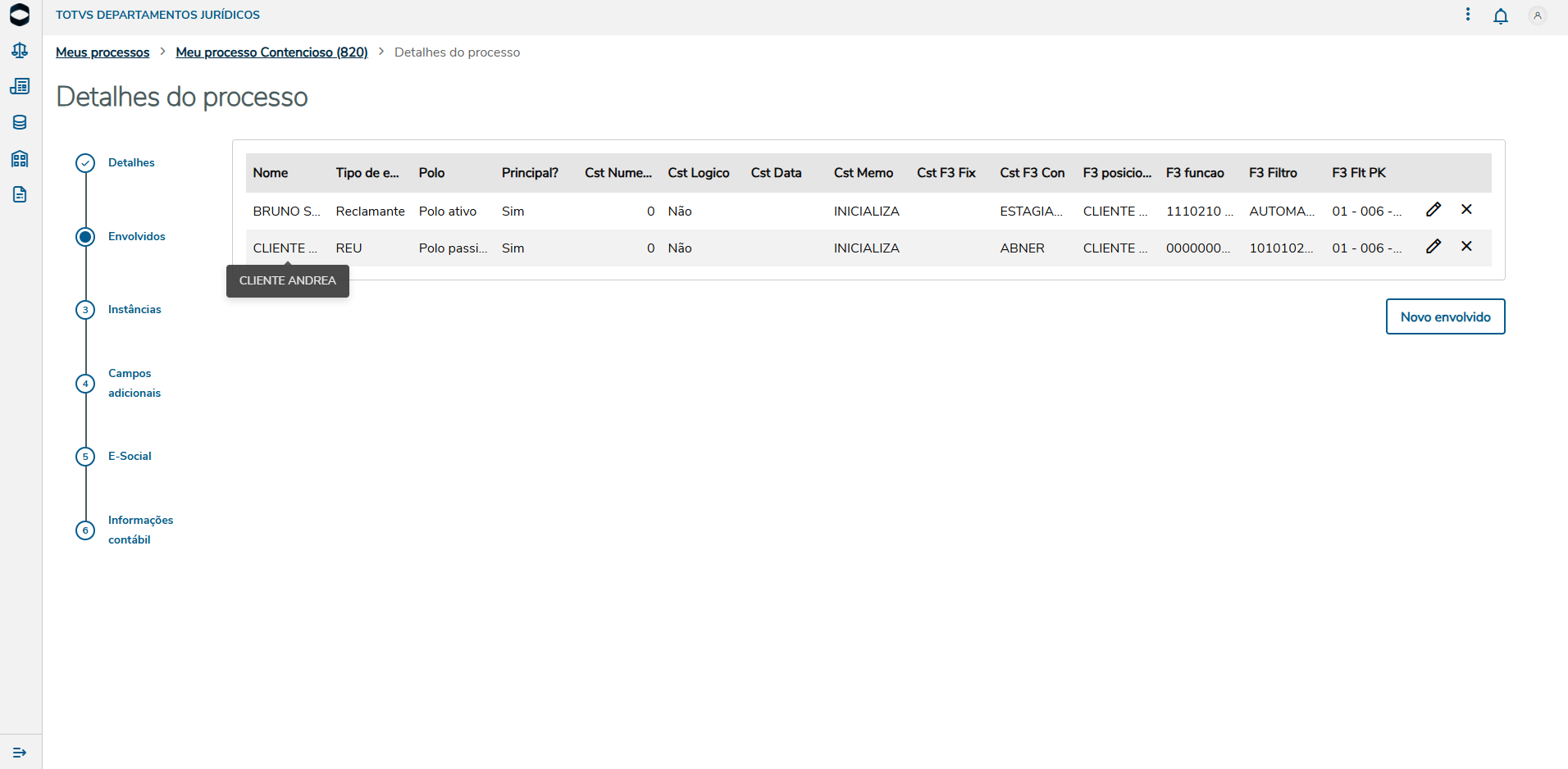Viewport: 1568px width, 769px height.
Task: Open the user avatar menu
Action: click(x=1538, y=16)
